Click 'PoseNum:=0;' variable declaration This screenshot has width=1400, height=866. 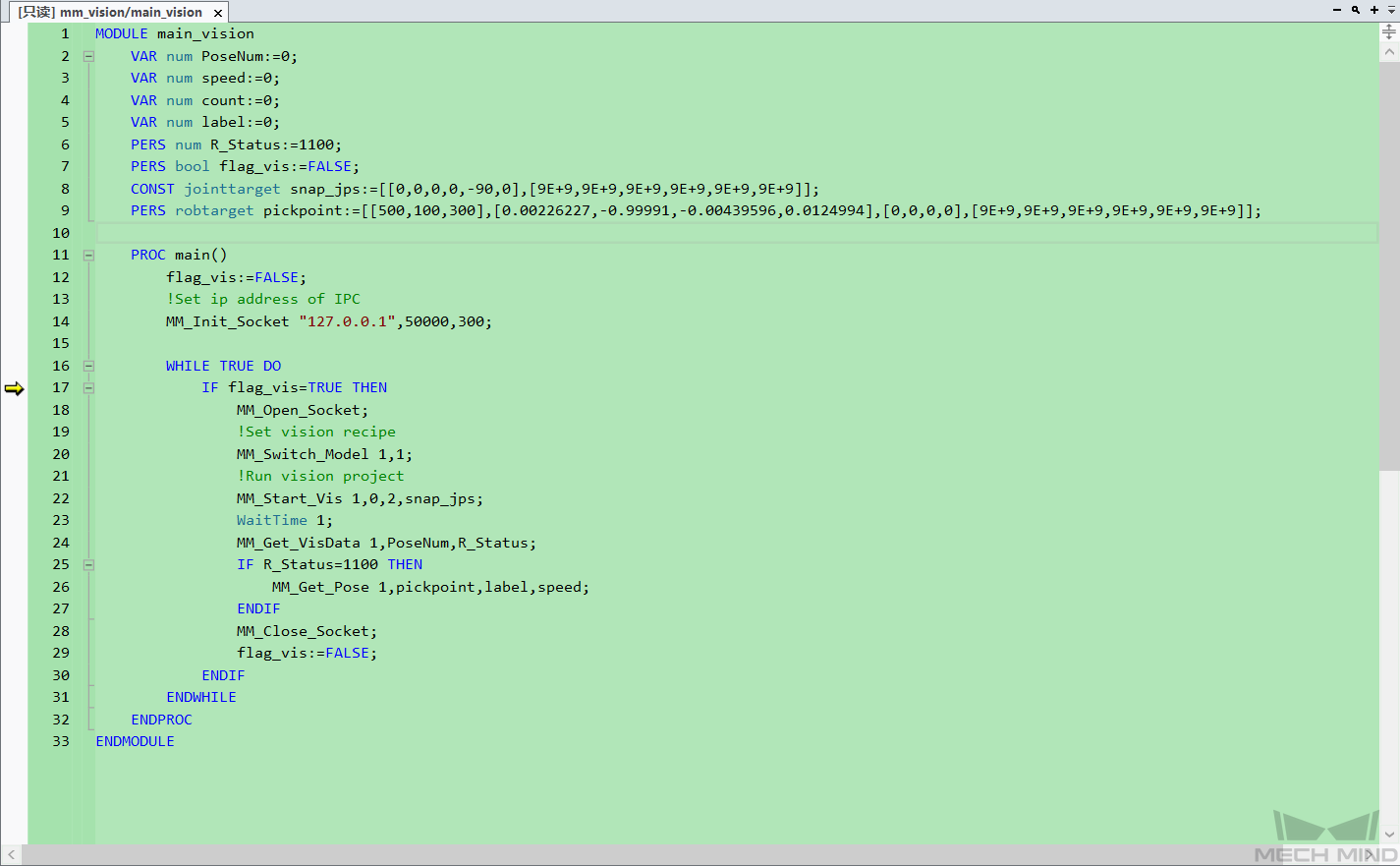pyautogui.click(x=250, y=56)
